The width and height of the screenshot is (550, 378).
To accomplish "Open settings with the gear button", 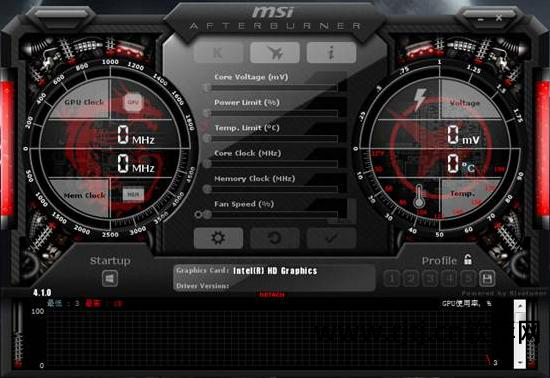I will coord(218,238).
